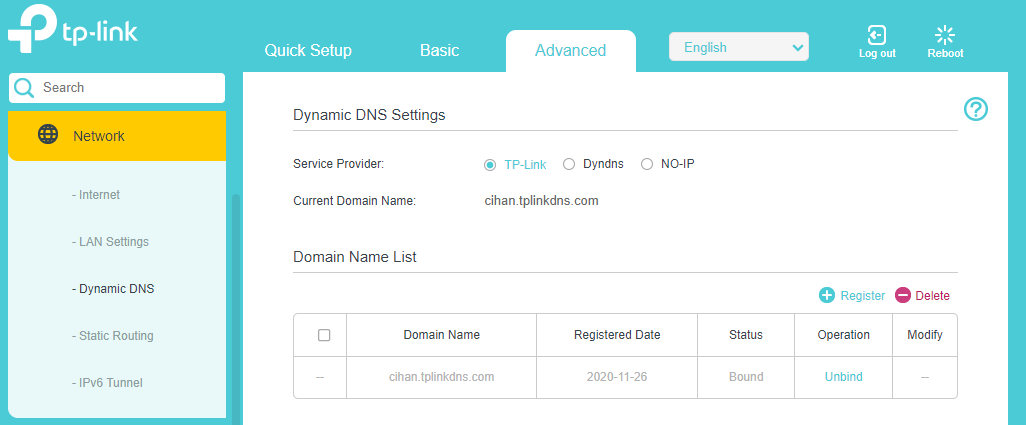The image size is (1026, 425).
Task: Switch to the Basic tab
Action: click(439, 50)
